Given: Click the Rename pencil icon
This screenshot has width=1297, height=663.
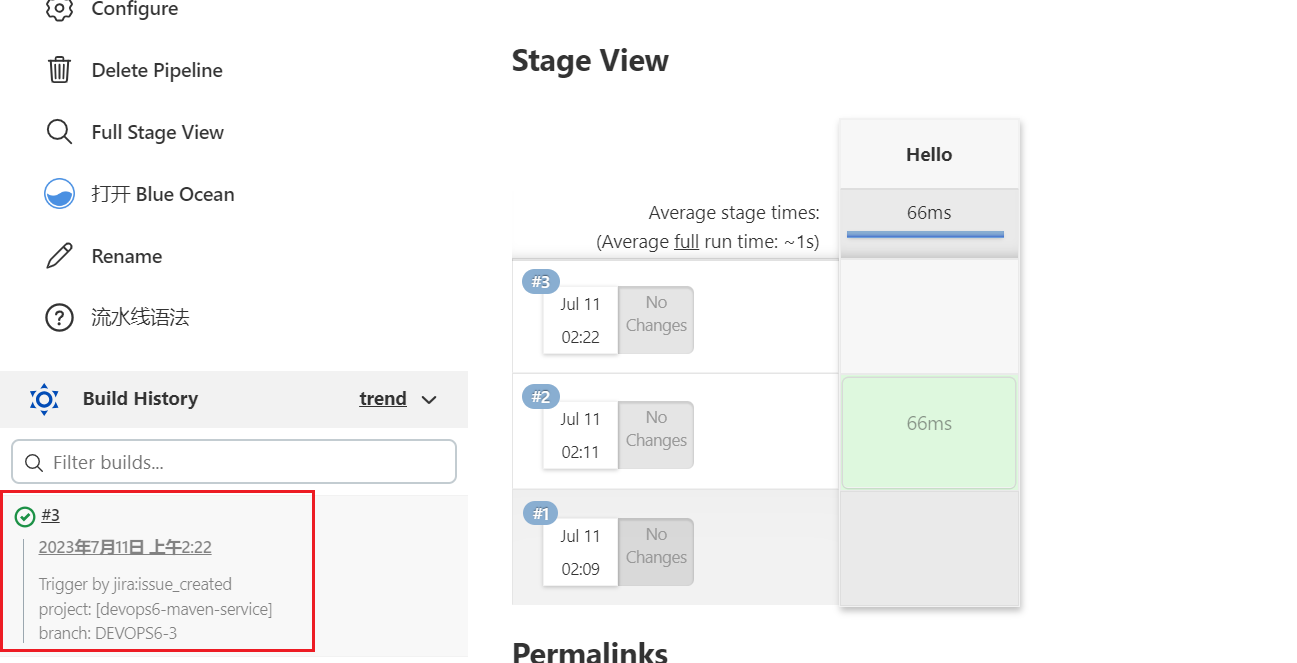Looking at the screenshot, I should [59, 256].
